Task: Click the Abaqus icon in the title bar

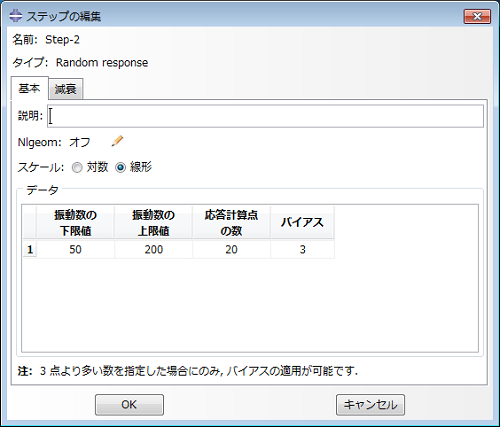Action: [15, 16]
